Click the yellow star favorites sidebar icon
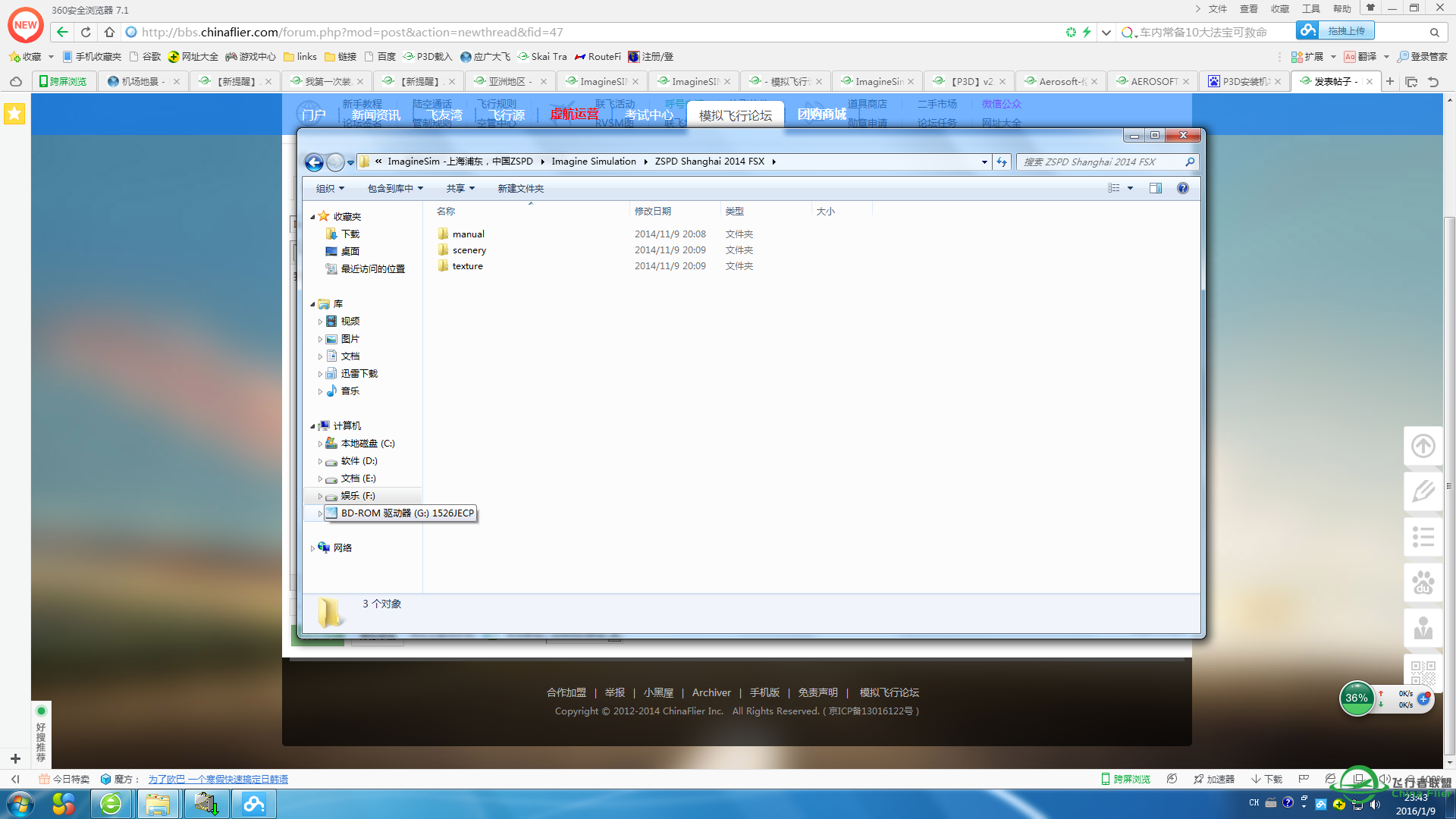Viewport: 1456px width, 819px height. pos(14,114)
